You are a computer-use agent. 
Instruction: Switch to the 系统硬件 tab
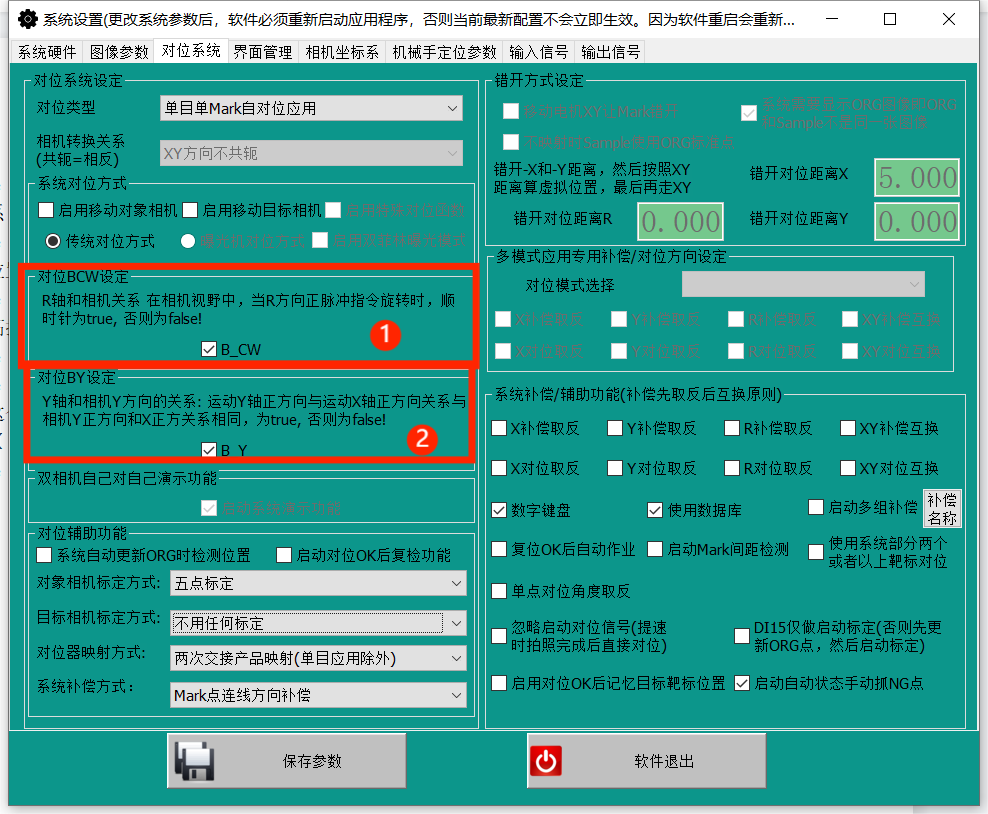click(46, 52)
